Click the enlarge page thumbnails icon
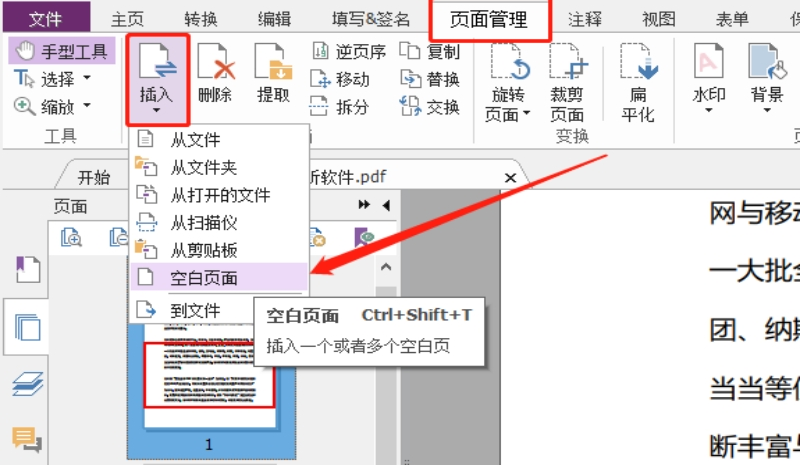 point(71,238)
